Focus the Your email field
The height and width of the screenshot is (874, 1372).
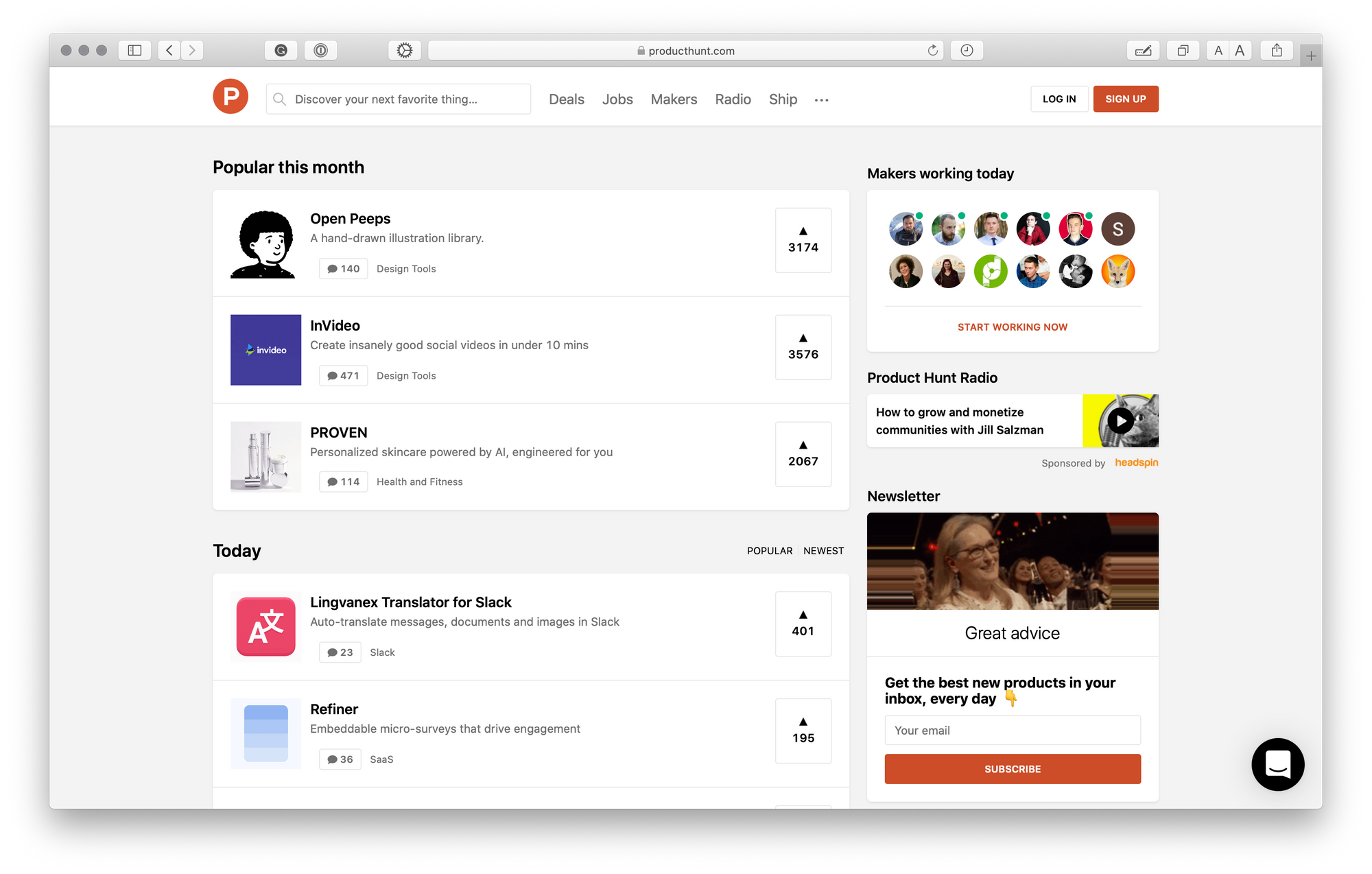(1013, 730)
